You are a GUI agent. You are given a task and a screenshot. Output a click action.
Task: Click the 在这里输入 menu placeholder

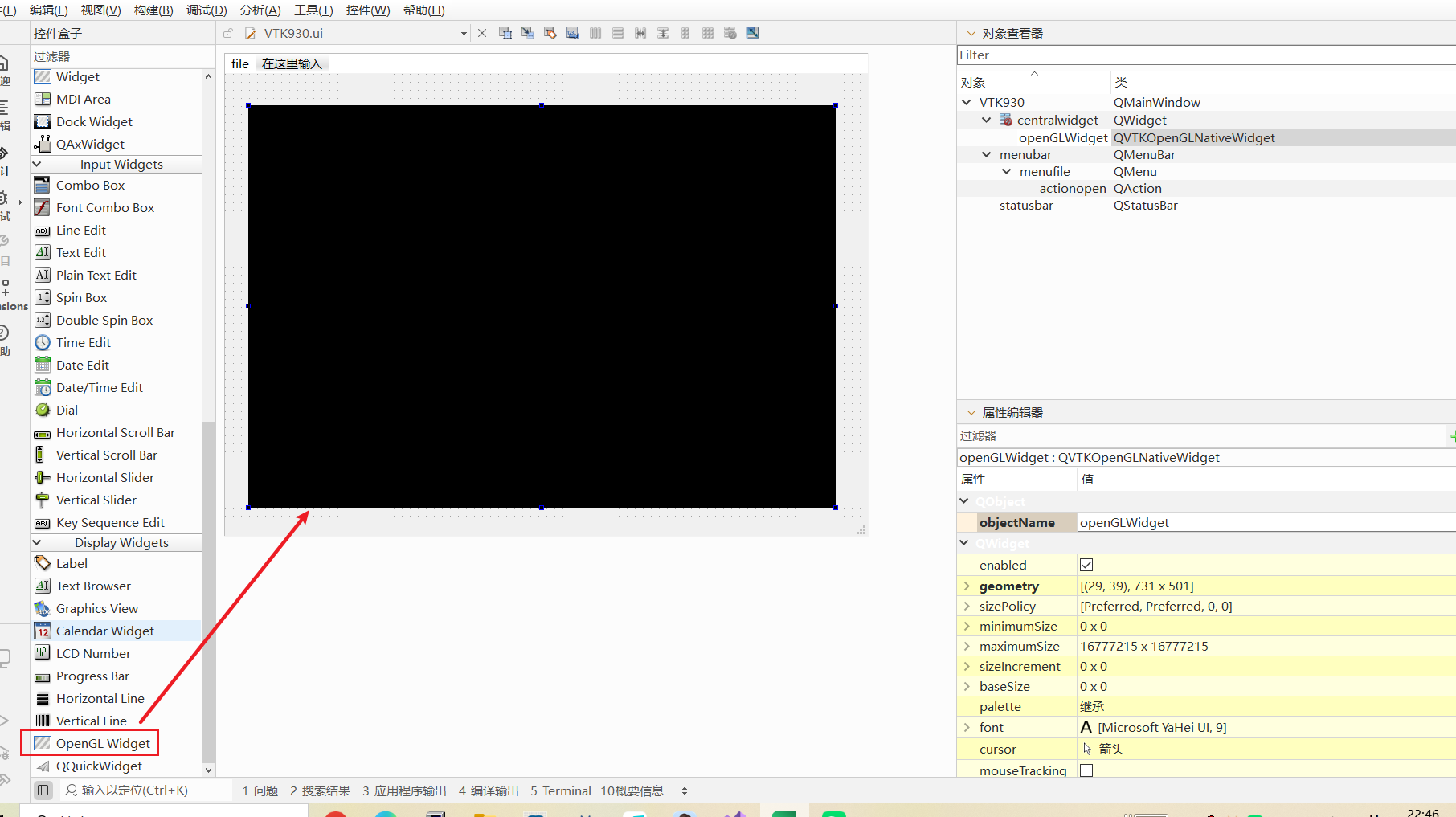(292, 63)
